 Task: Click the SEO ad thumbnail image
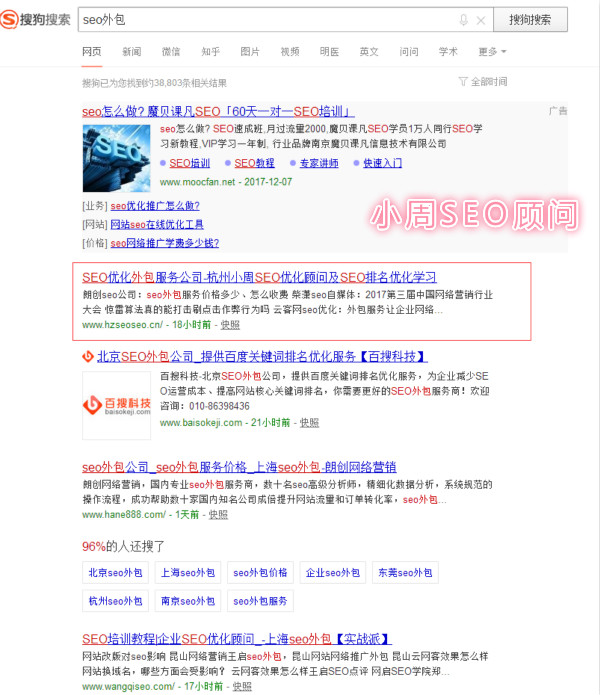[x=117, y=158]
